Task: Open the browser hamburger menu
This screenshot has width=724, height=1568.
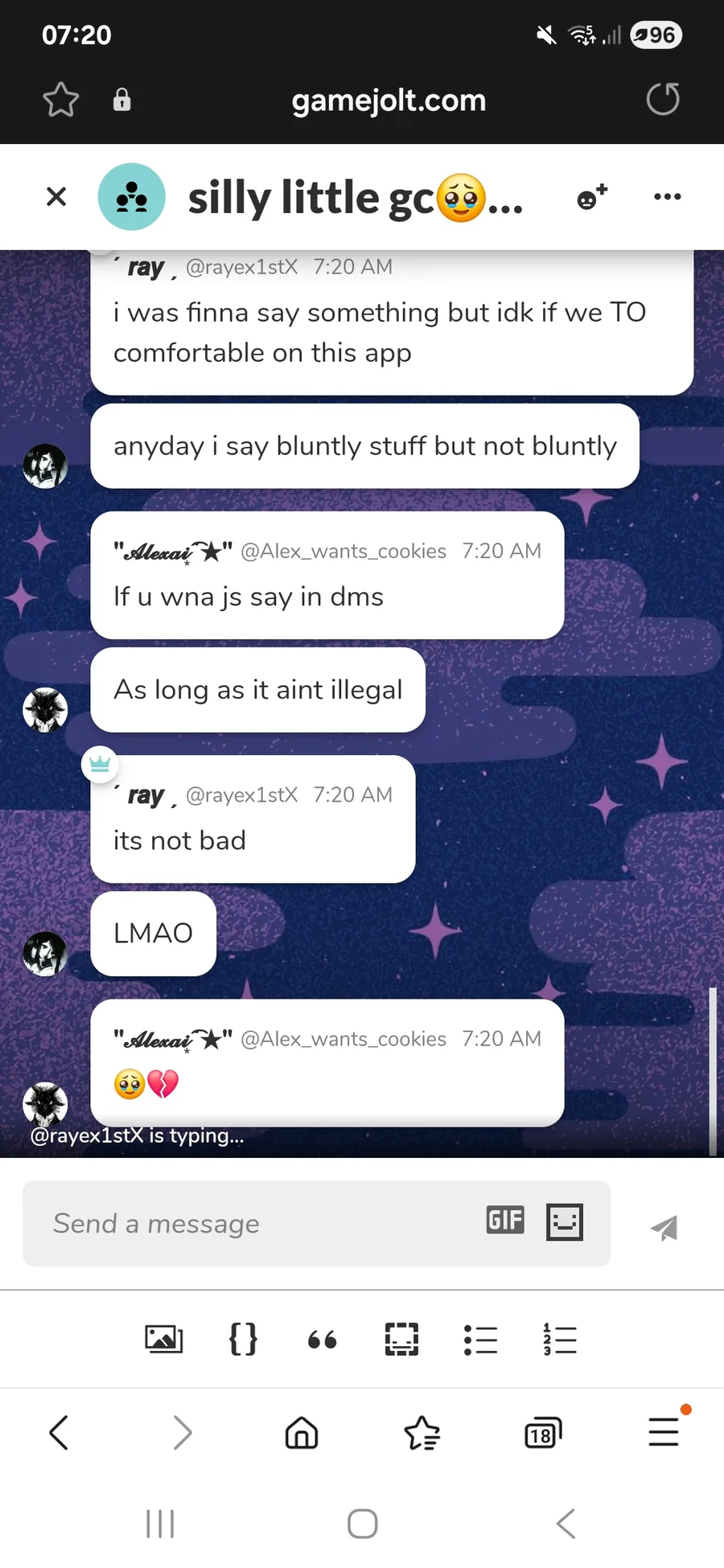Action: coord(664,1431)
